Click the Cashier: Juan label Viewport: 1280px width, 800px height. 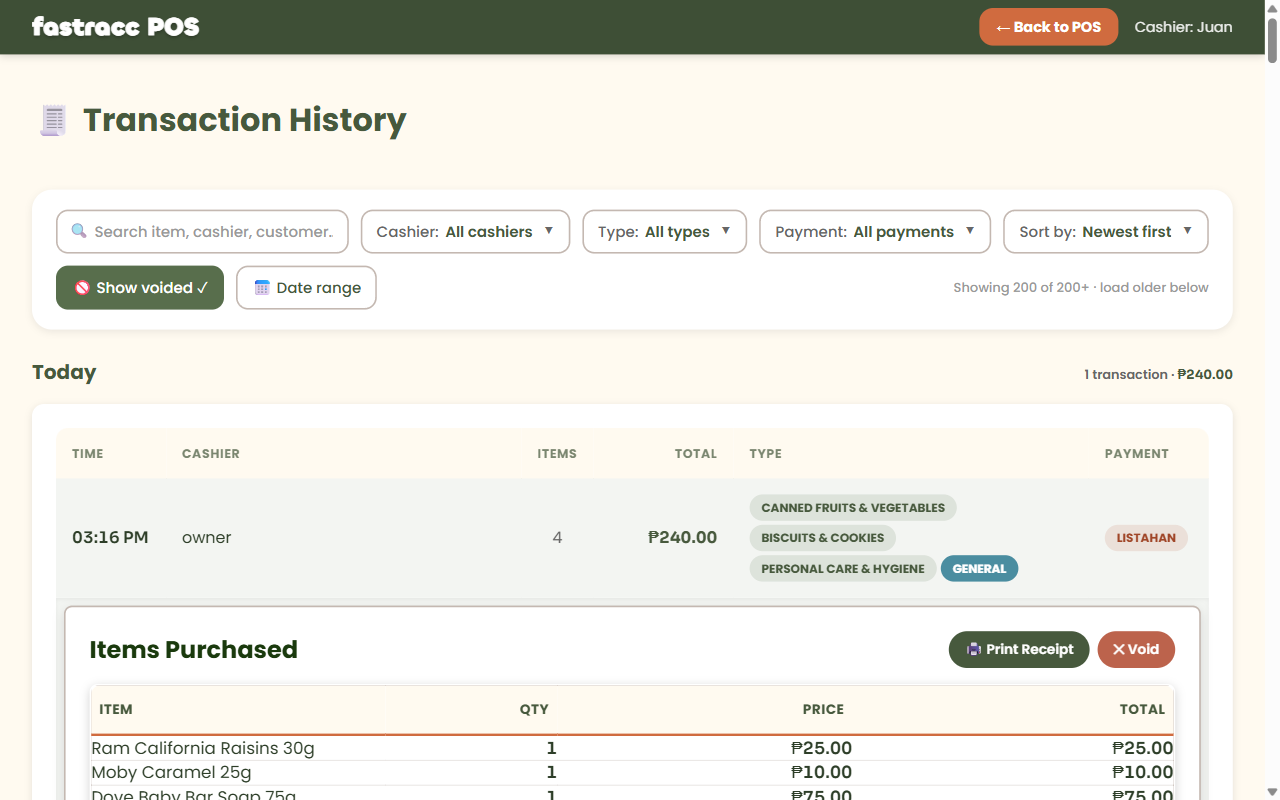[1183, 27]
